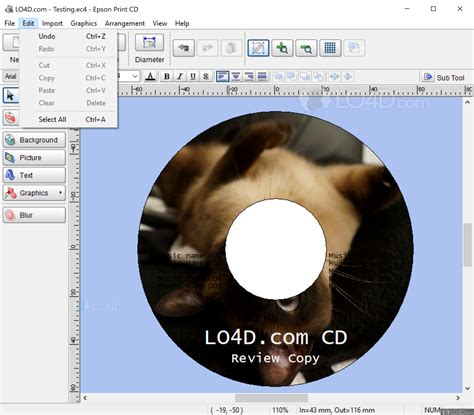This screenshot has width=474, height=415.
Task: Click the horizontal scrollbar thumb
Action: [271, 398]
